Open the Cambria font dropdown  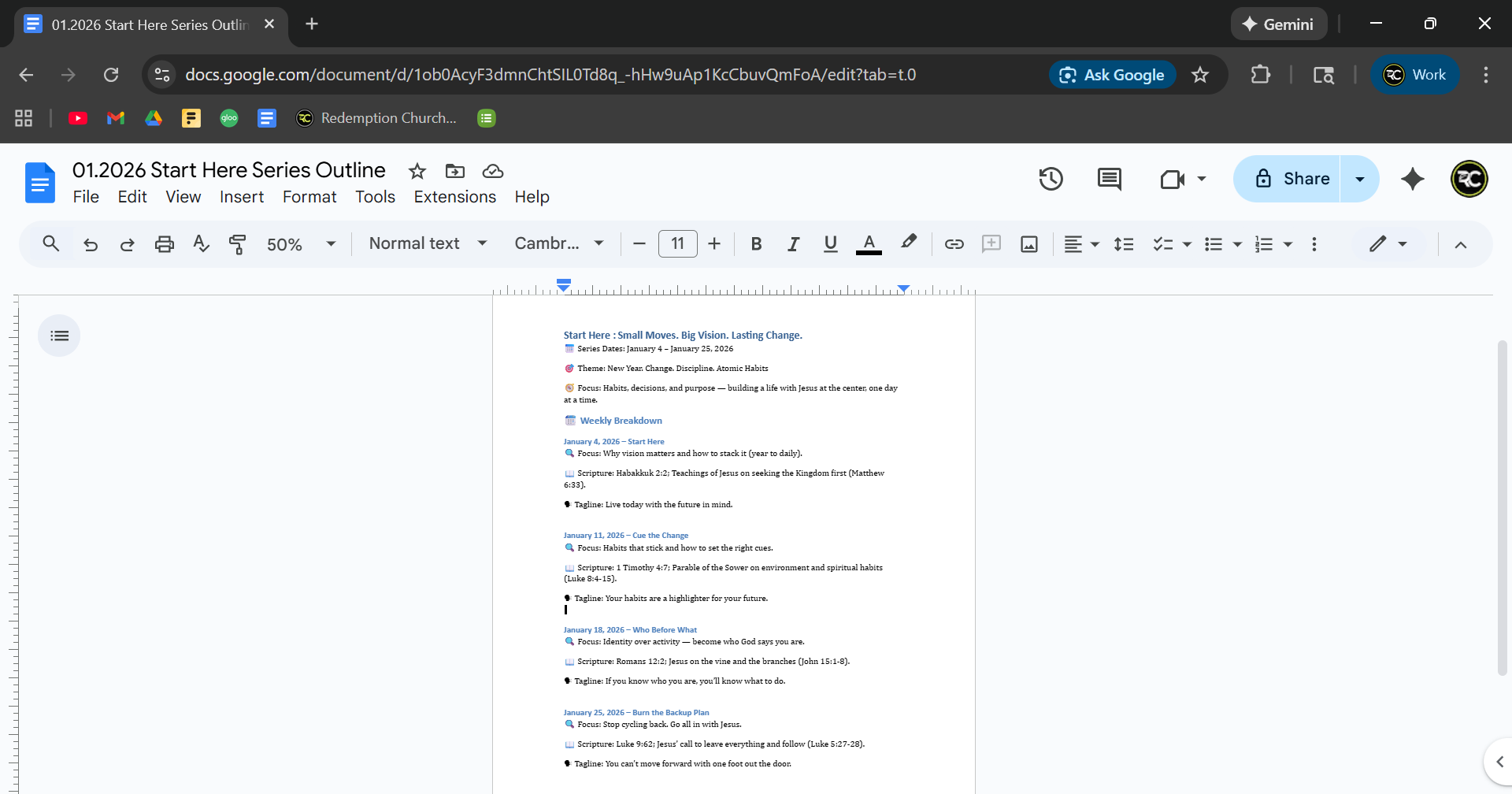coord(559,244)
